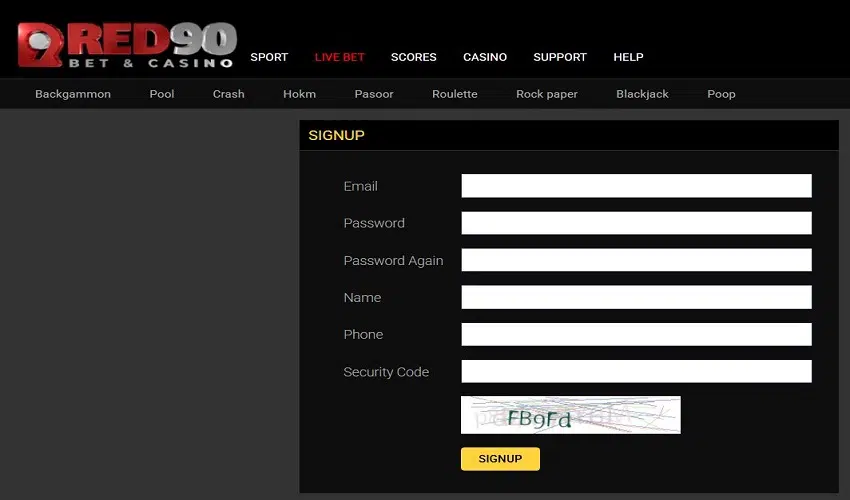850x500 pixels.
Task: Go to the LIVE BET section
Action: point(339,57)
